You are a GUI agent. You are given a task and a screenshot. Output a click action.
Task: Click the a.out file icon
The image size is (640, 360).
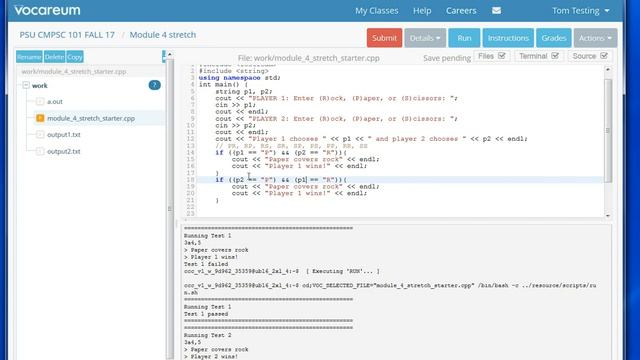[40, 101]
